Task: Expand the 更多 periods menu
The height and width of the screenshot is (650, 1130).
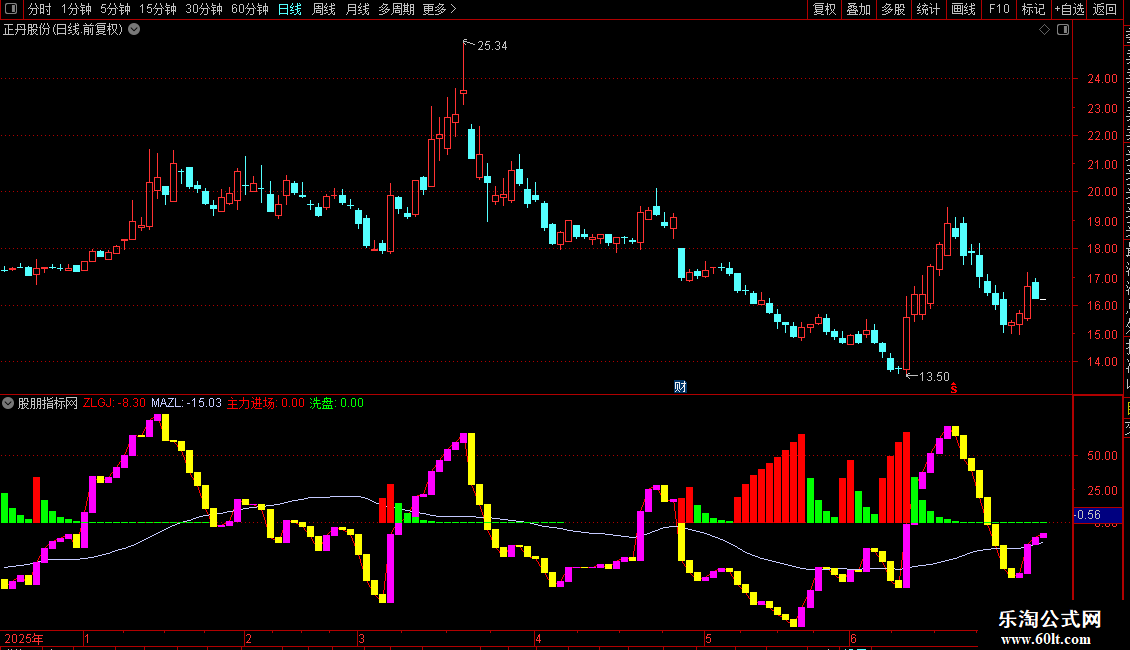Action: point(439,9)
